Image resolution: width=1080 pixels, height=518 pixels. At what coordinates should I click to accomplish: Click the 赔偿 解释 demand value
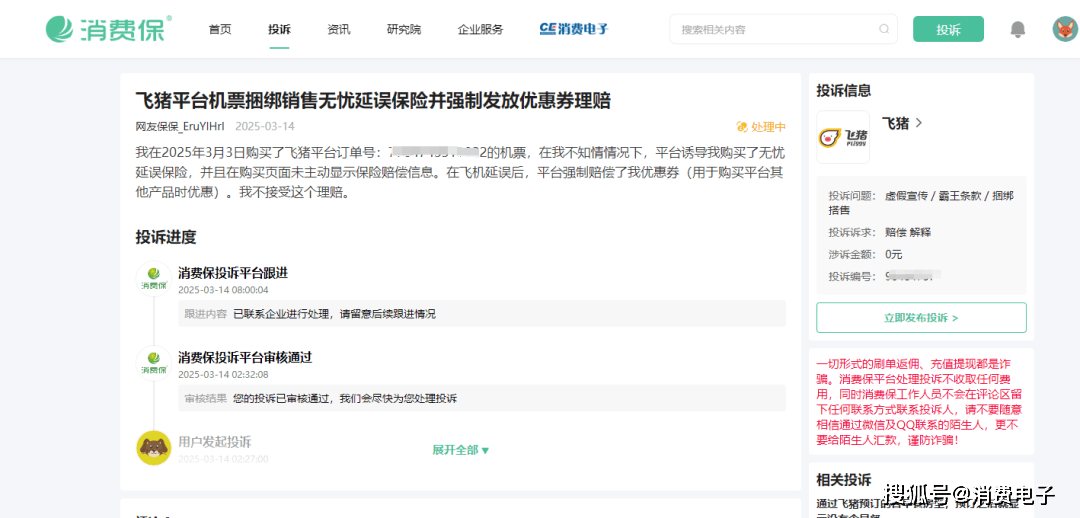908,232
